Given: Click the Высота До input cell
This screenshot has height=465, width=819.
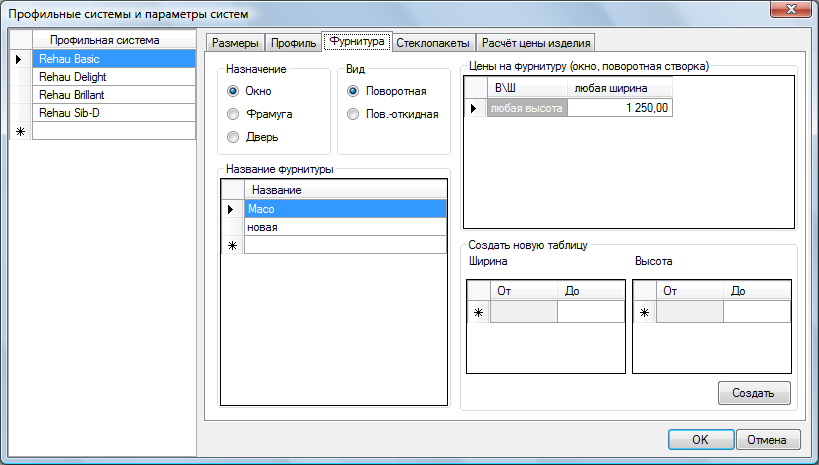Looking at the screenshot, I should click(756, 312).
